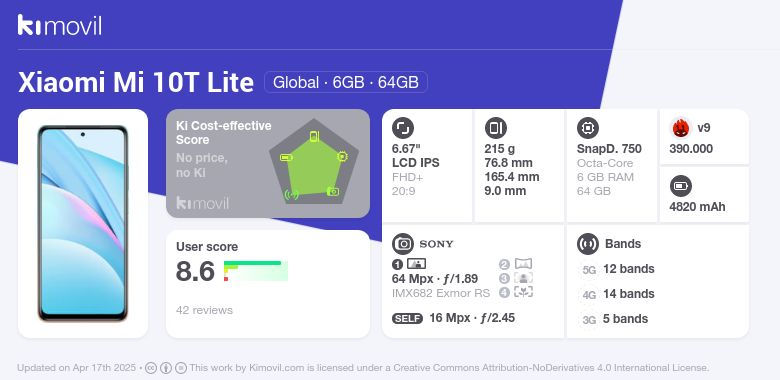The image size is (780, 380).
Task: Click the screen size icon above 6.67"
Action: point(403,128)
